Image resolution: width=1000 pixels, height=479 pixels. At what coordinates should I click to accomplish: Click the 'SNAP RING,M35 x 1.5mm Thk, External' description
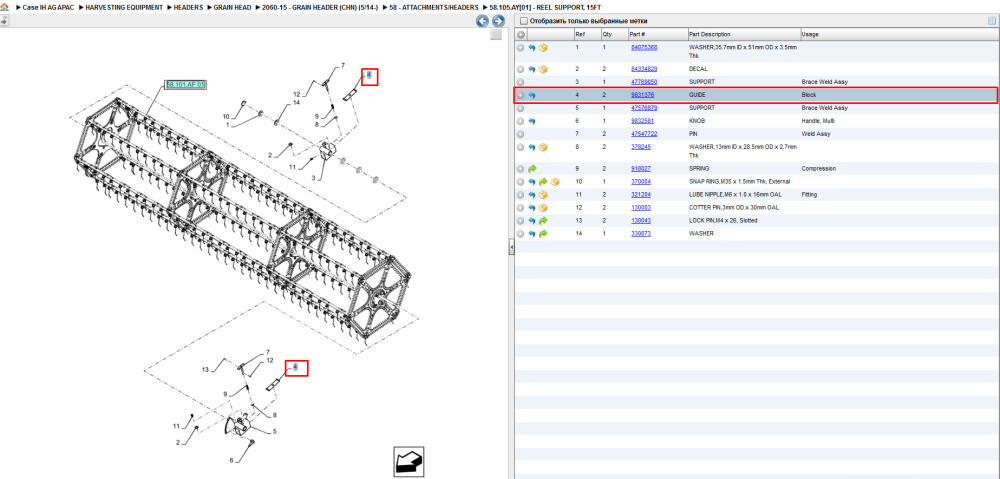tap(740, 182)
